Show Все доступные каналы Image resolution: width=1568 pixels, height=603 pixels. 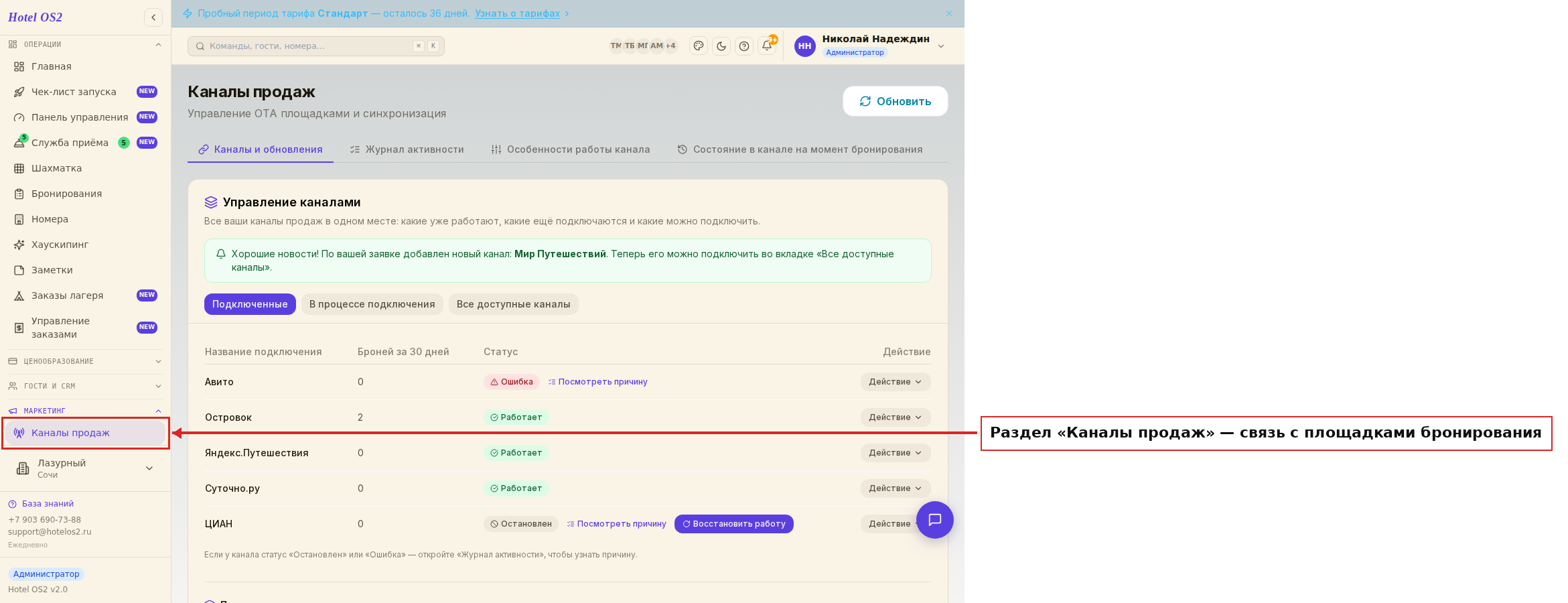pyautogui.click(x=514, y=304)
